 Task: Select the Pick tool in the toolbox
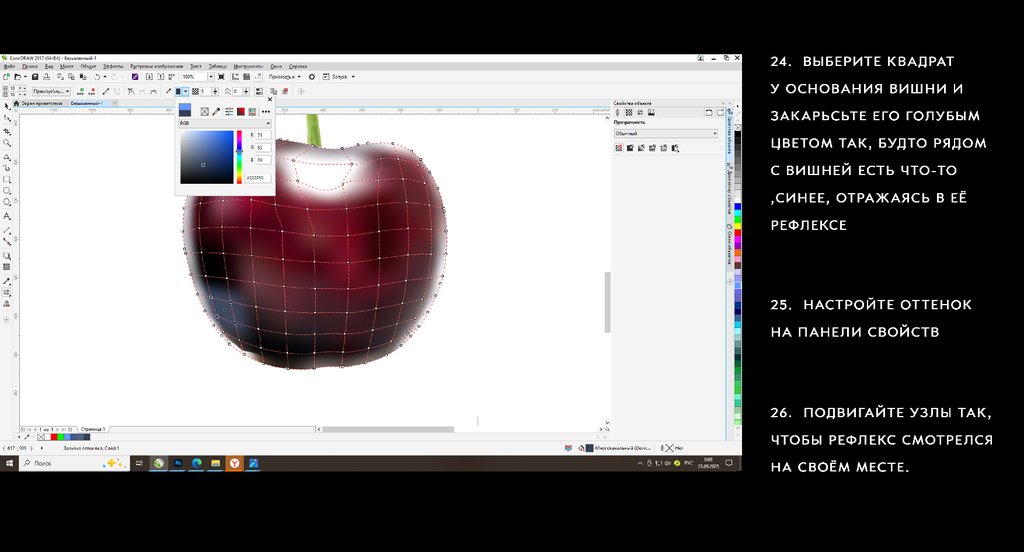[7, 105]
